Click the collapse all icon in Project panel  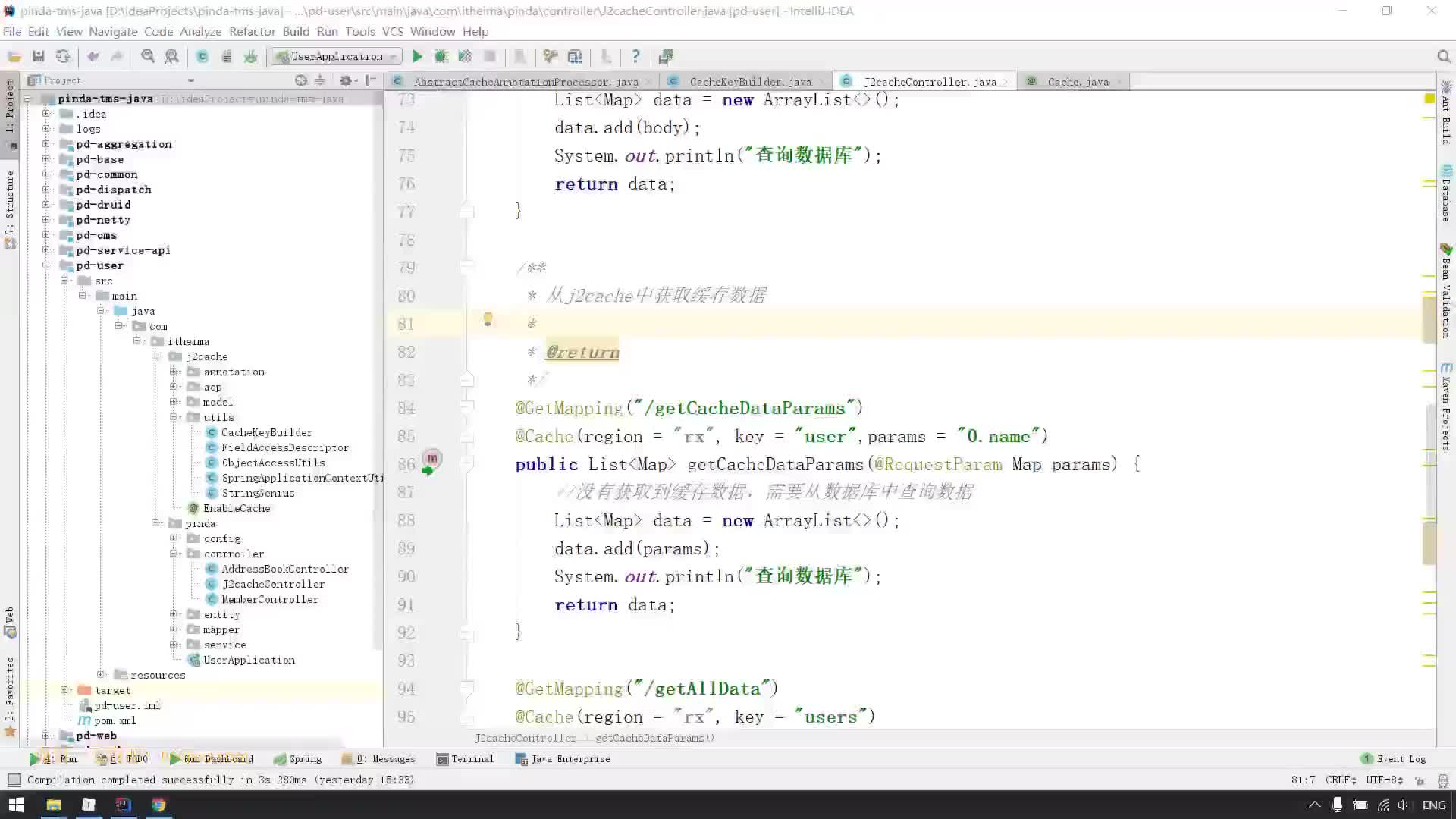[x=320, y=80]
